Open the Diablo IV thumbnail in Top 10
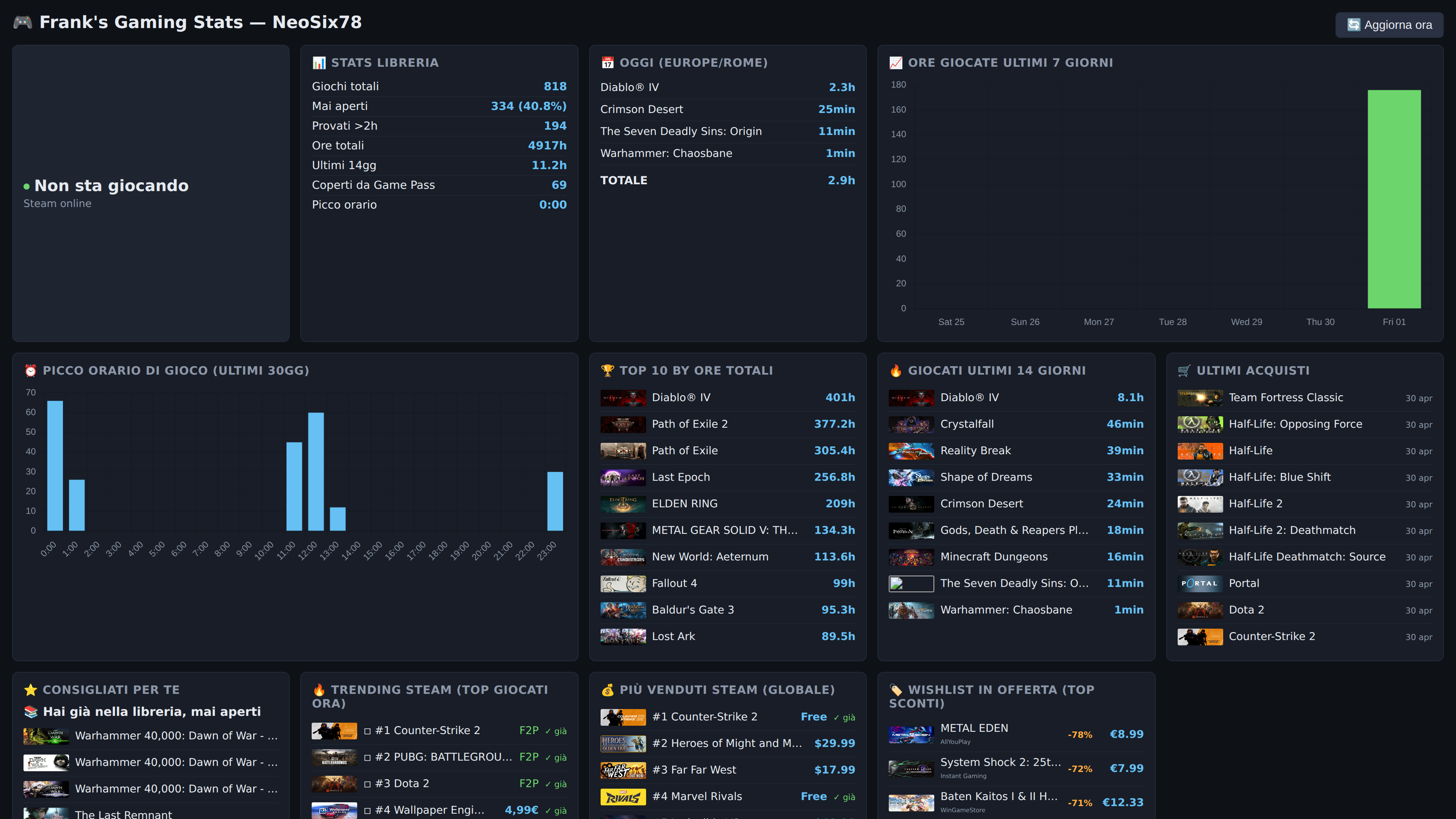1456x819 pixels. 623,398
